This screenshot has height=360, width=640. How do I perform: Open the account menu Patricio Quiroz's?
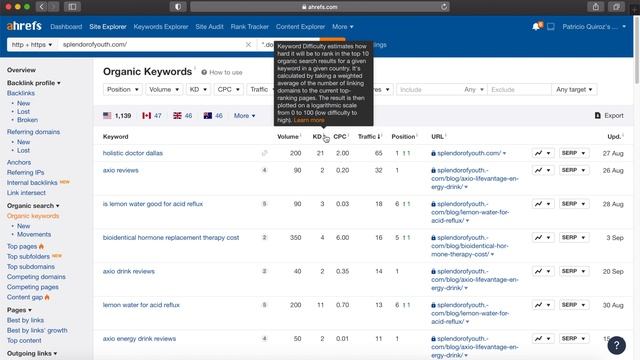[x=594, y=27]
